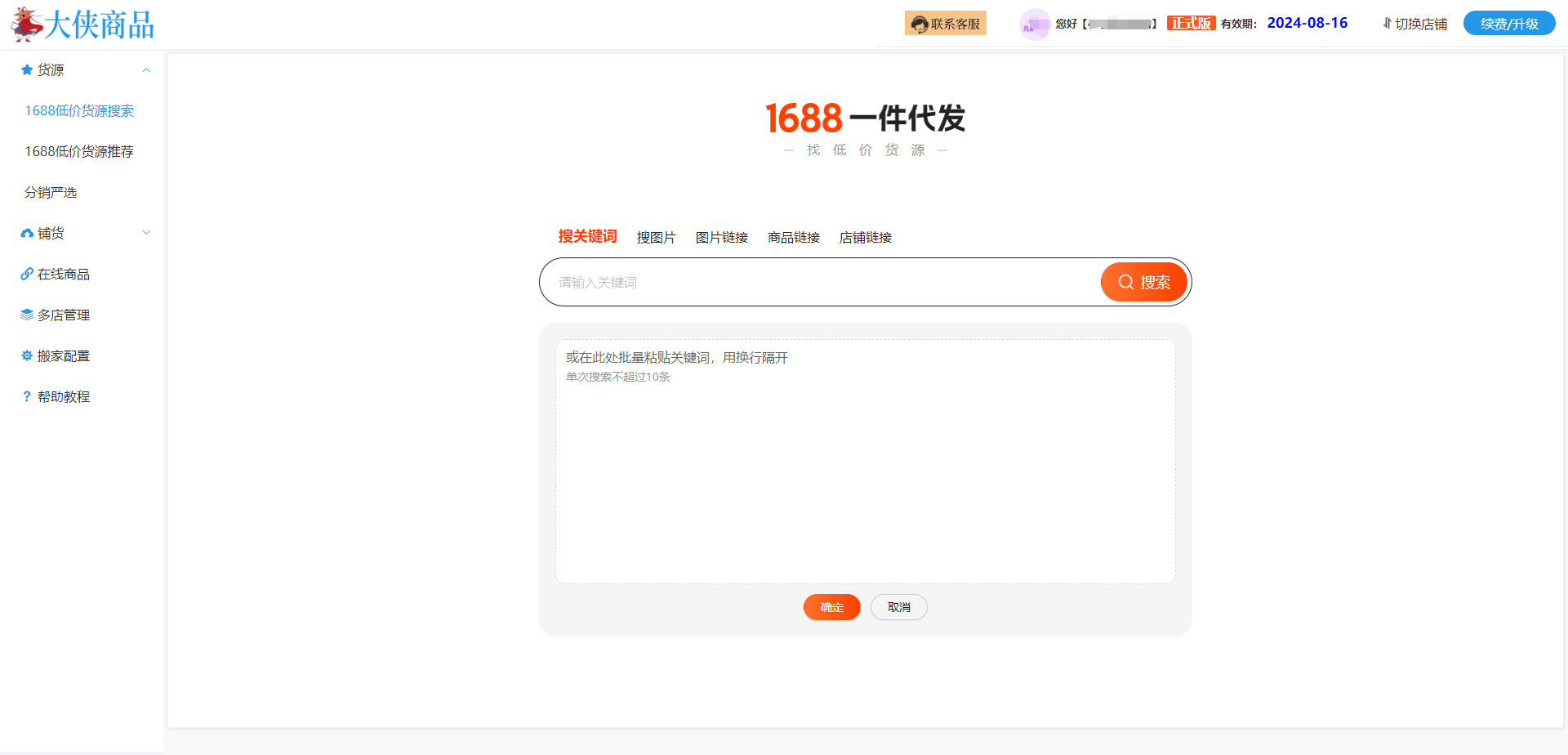Click the 取消 button
The height and width of the screenshot is (755, 1568).
pos(899,607)
